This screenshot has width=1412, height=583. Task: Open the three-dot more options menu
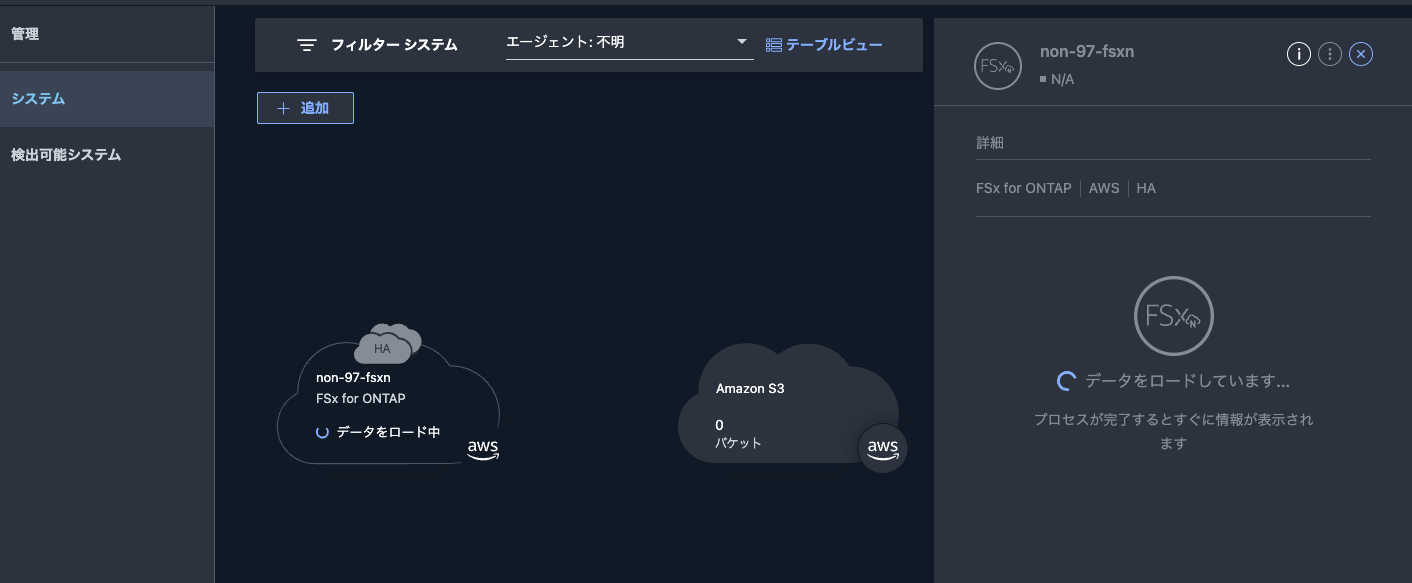coord(1329,54)
